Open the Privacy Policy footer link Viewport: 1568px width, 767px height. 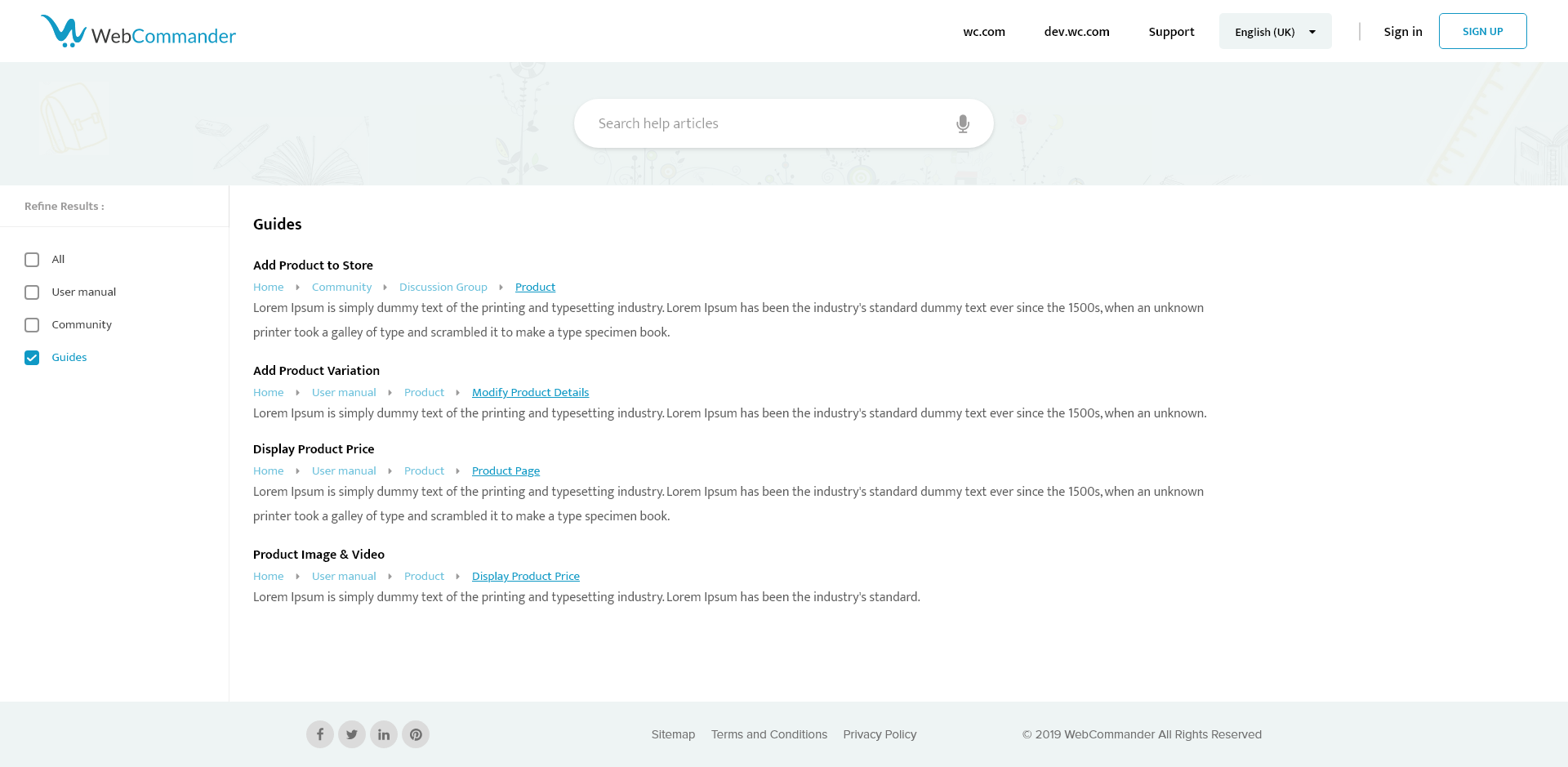[x=880, y=734]
